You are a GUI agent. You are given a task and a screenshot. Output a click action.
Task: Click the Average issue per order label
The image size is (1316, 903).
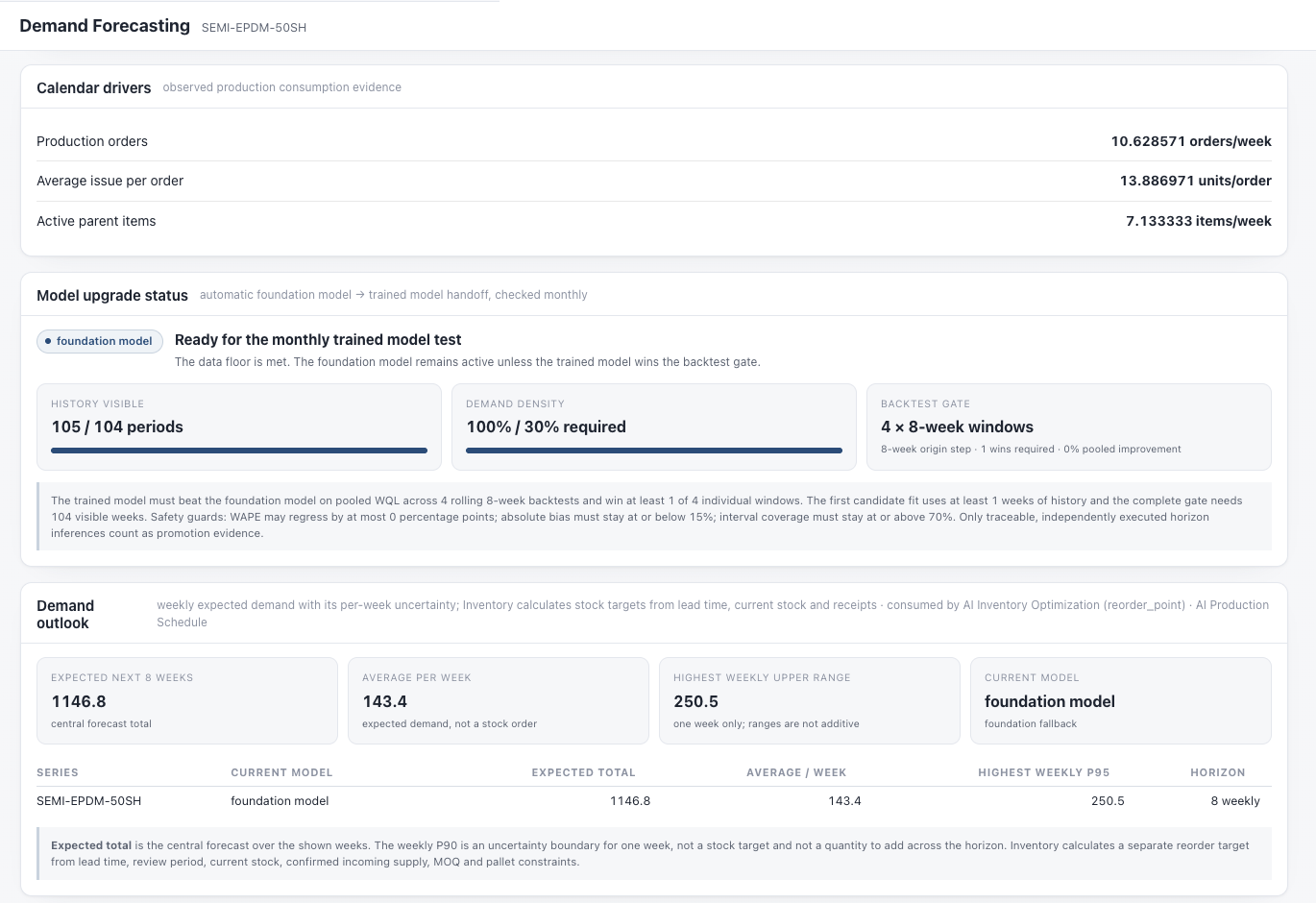[x=110, y=181]
